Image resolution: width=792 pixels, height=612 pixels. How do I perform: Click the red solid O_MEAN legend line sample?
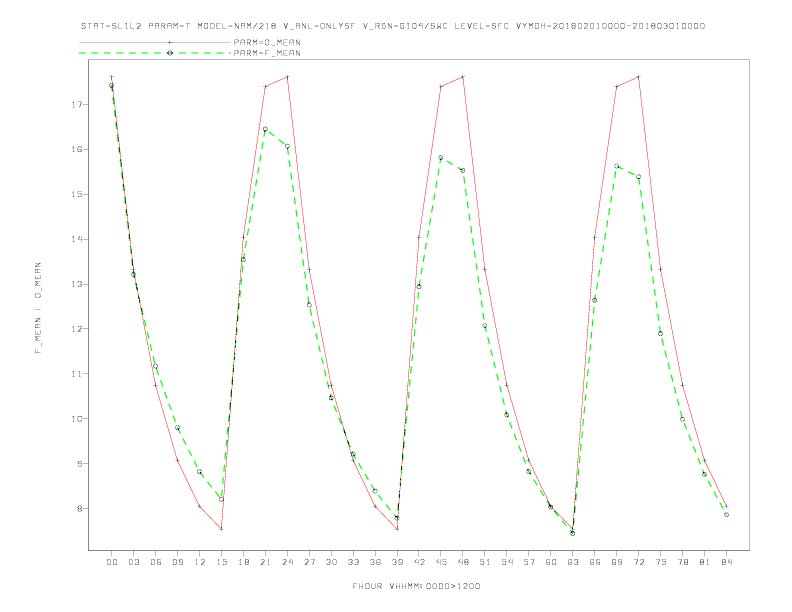155,42
